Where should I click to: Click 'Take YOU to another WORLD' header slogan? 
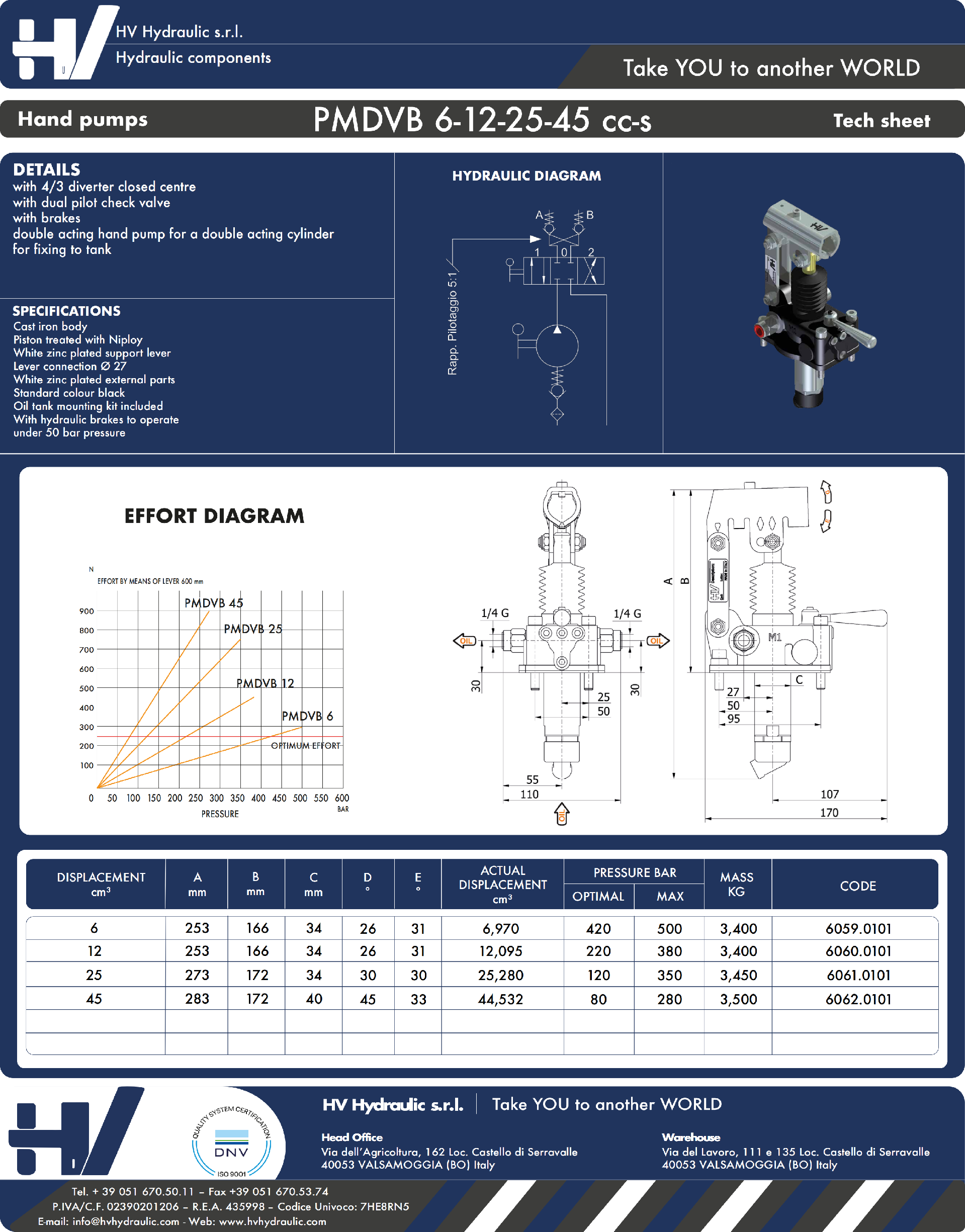[x=771, y=68]
